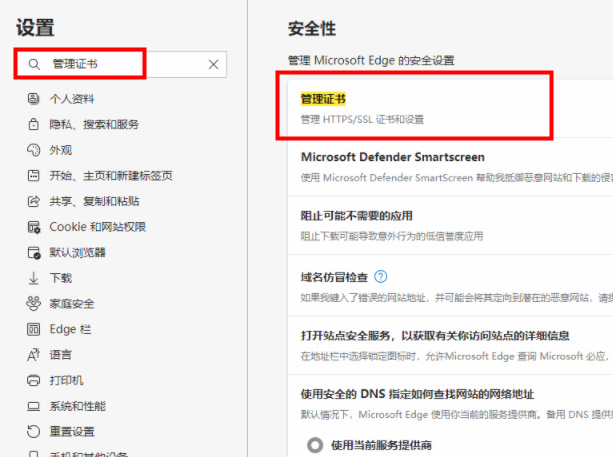Click the 域名仿冒检查 help question icon

pos(381,277)
